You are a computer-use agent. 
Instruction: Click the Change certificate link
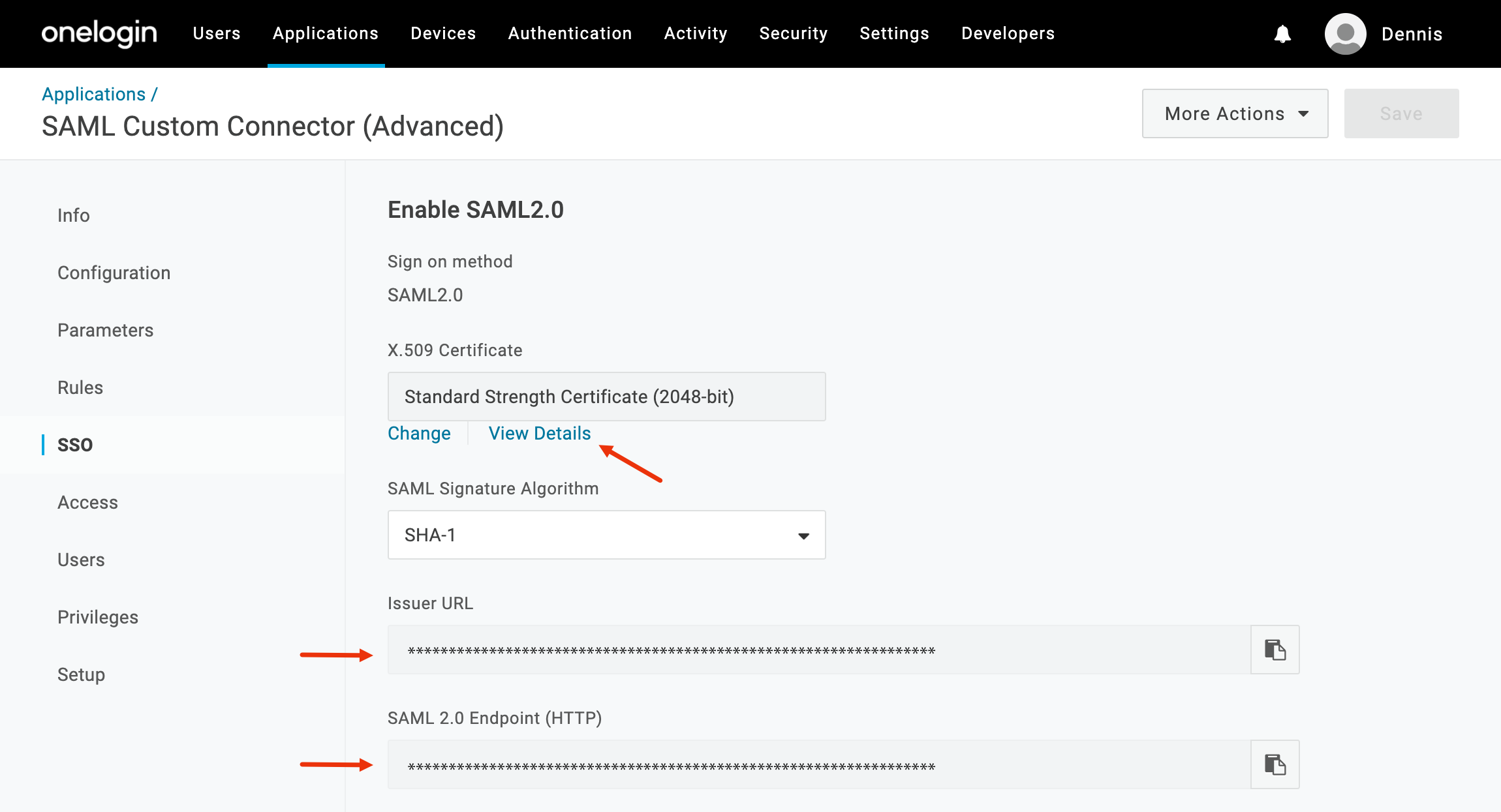419,433
